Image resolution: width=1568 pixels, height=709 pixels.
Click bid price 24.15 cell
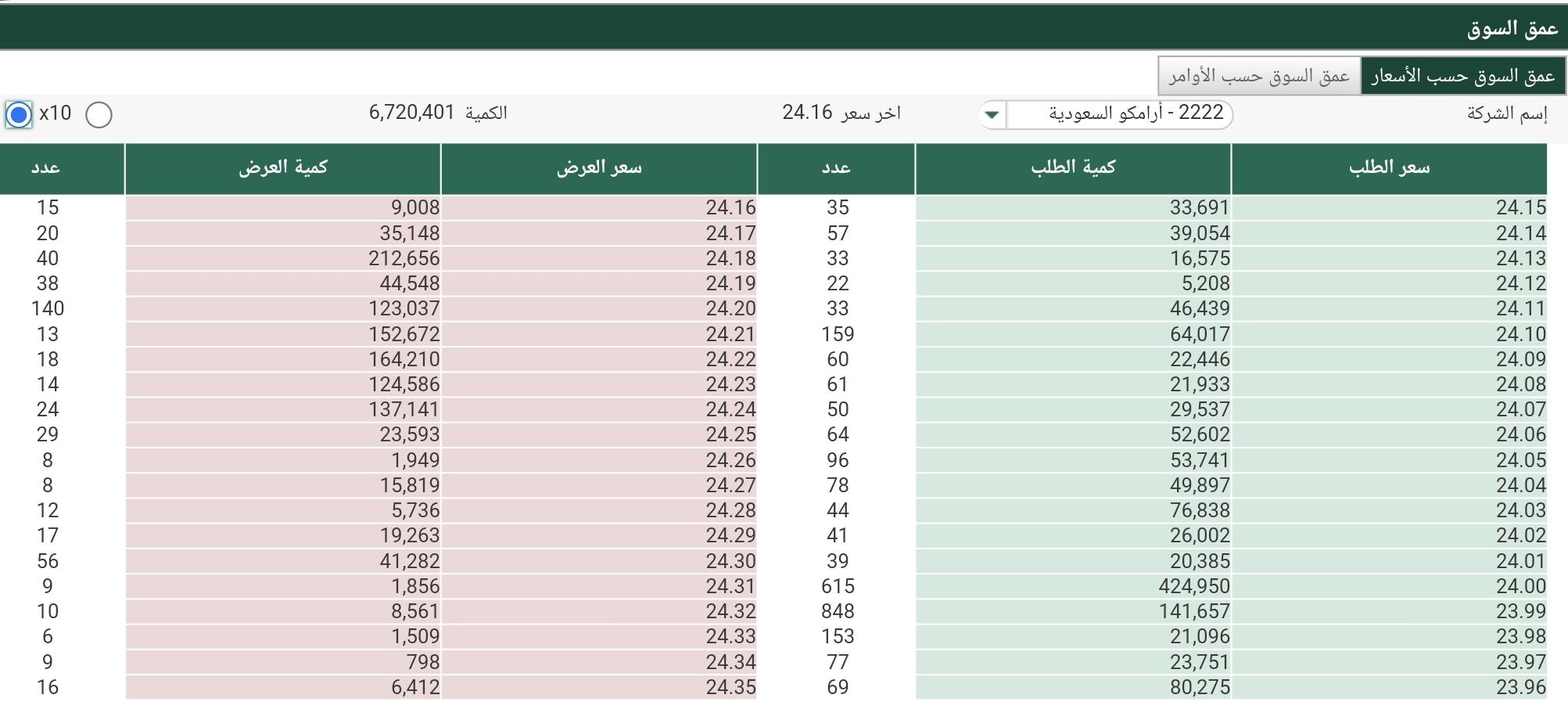point(1389,208)
